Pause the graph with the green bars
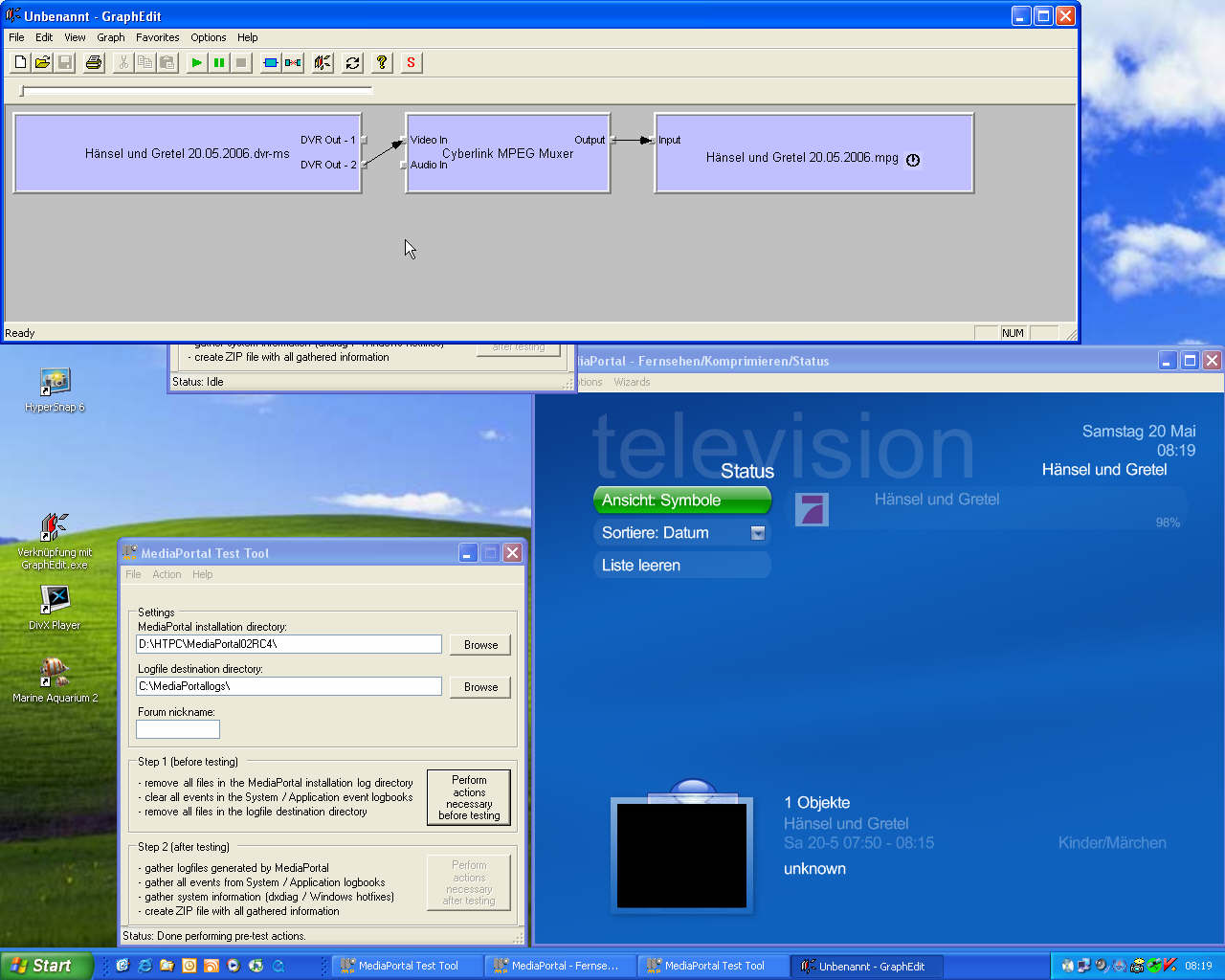This screenshot has height=980, width=1225. (x=218, y=62)
